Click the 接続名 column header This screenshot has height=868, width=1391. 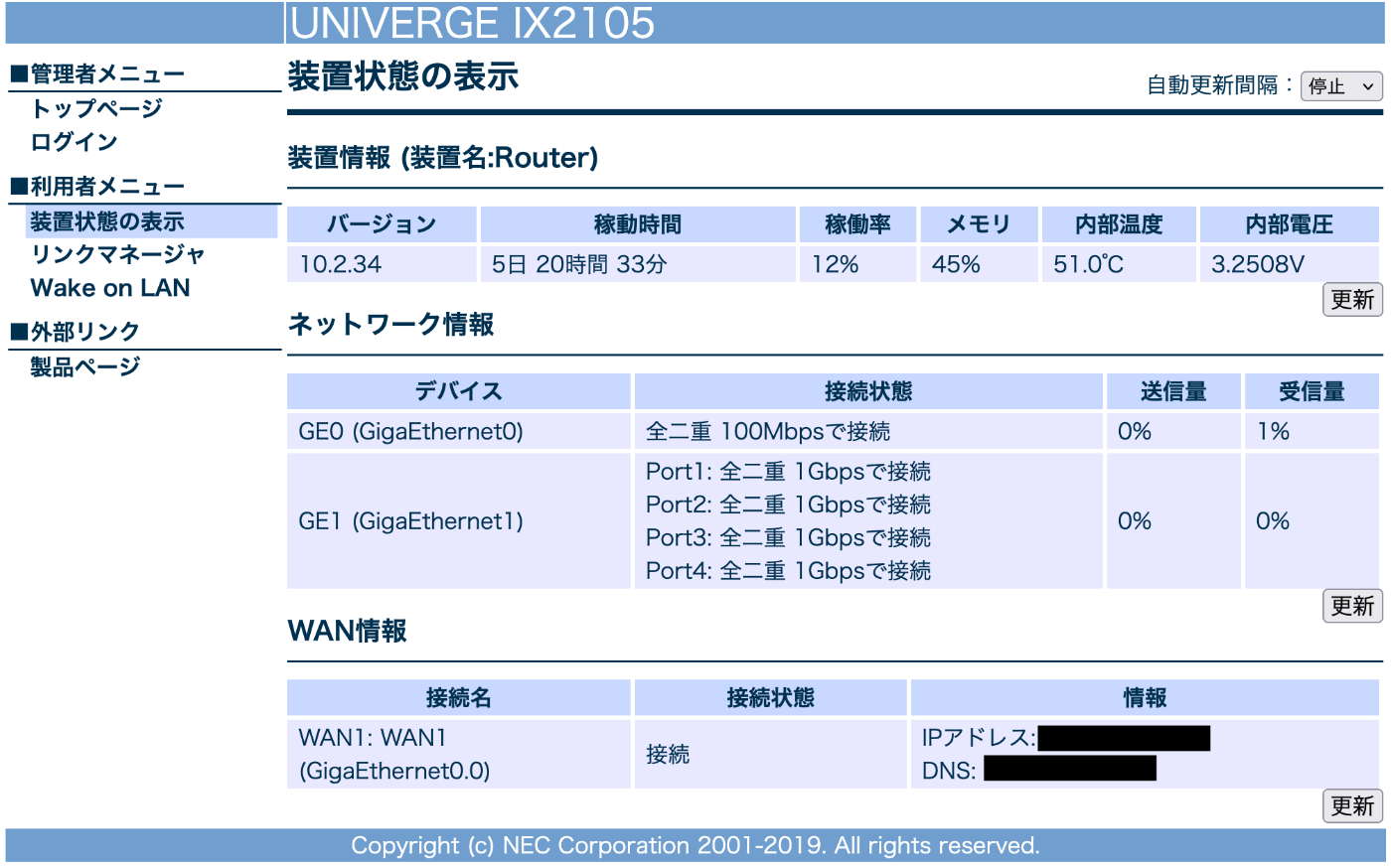[459, 698]
